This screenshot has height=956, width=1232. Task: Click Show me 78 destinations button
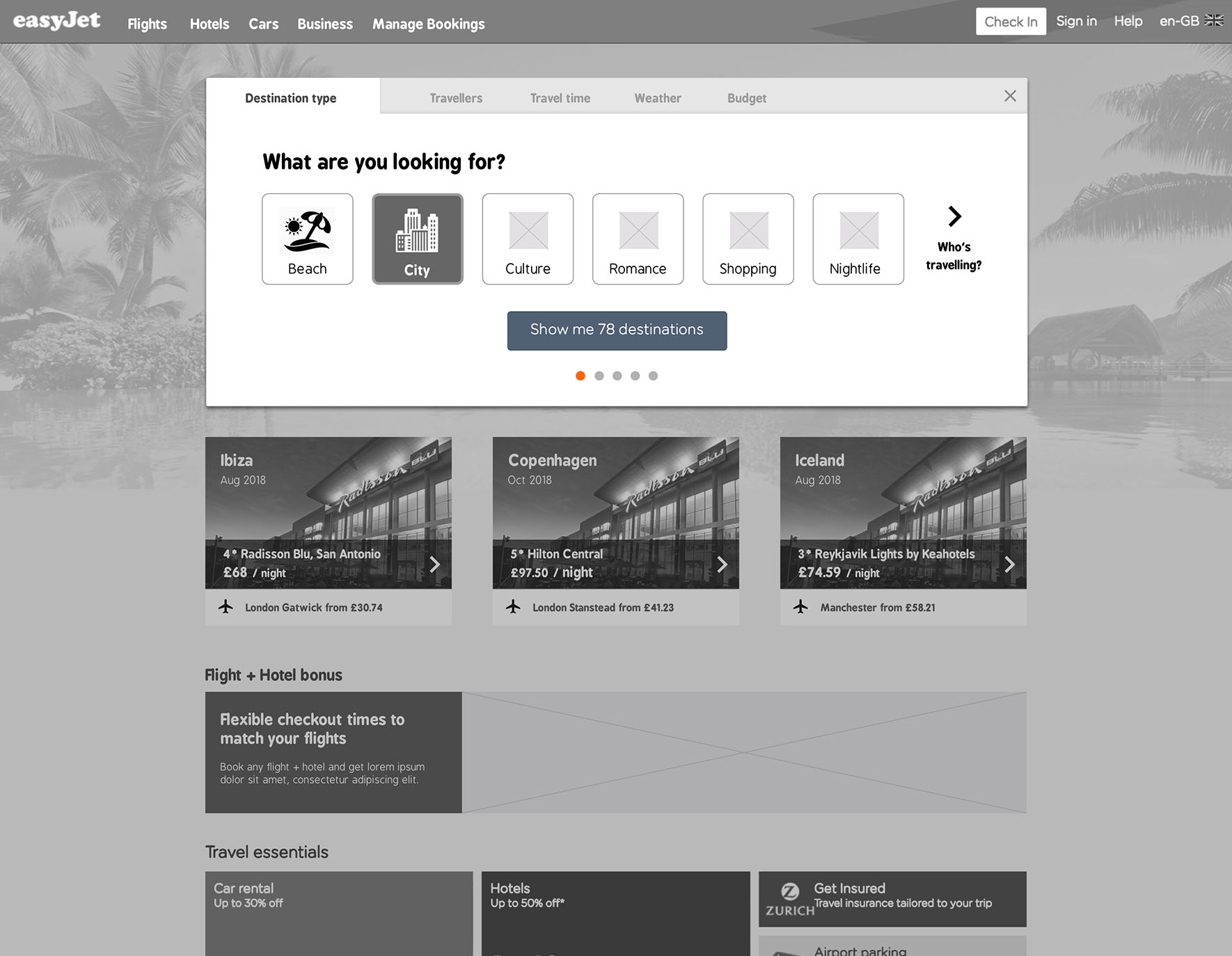(x=617, y=330)
